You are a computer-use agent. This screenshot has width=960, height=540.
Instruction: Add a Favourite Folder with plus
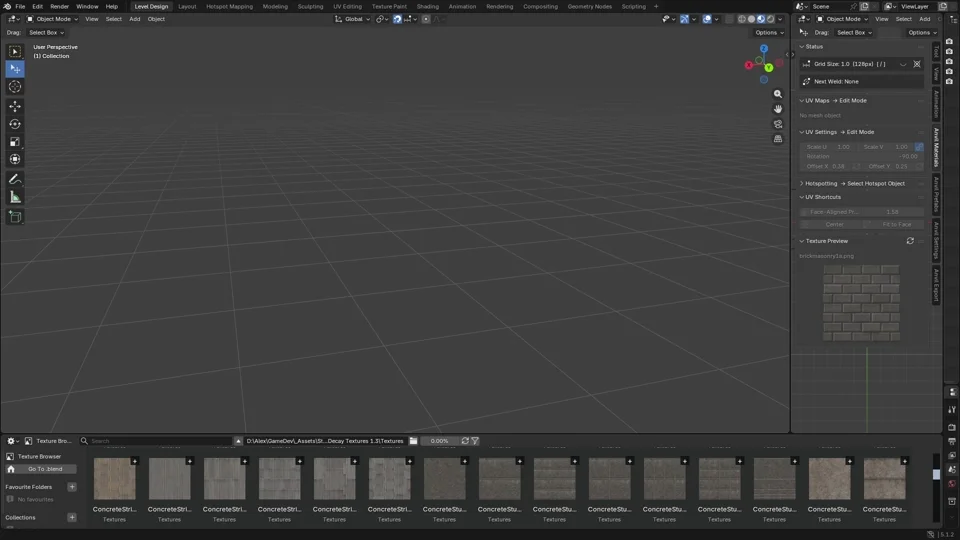point(72,487)
